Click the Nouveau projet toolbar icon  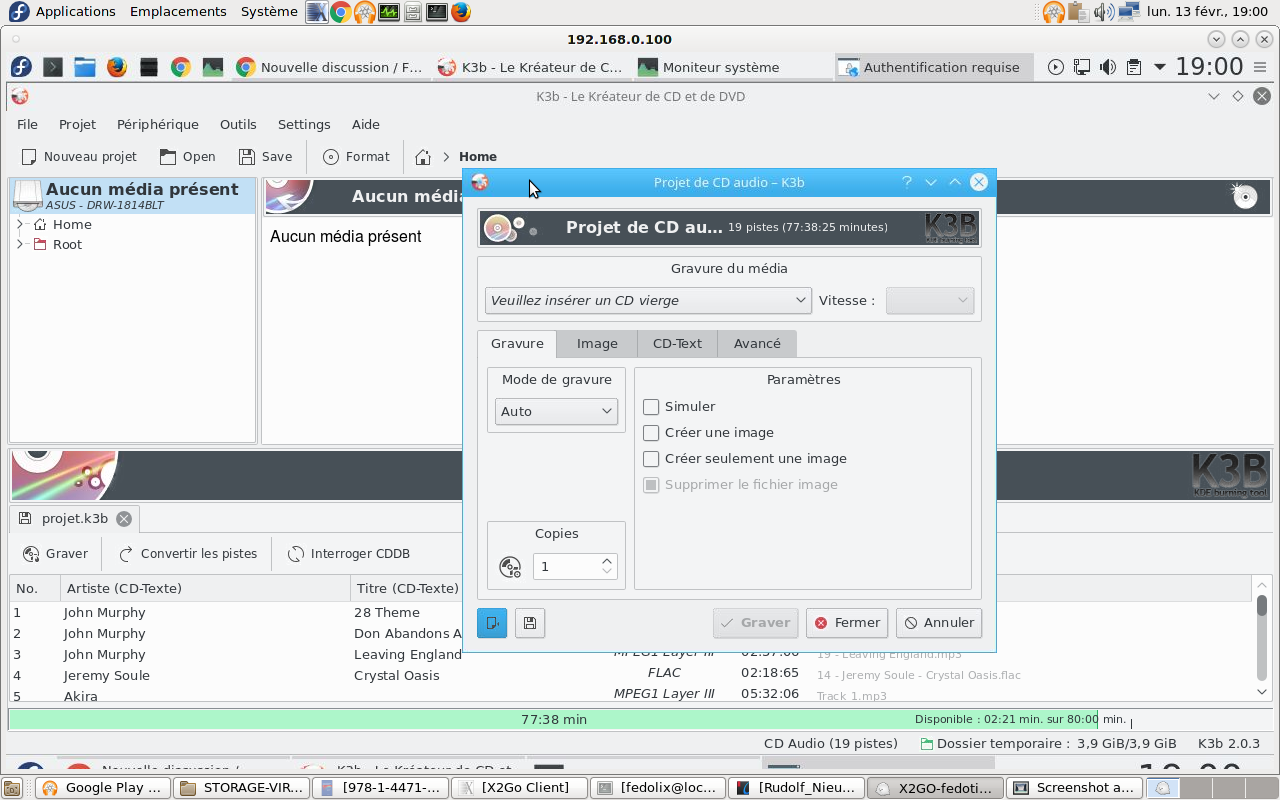click(29, 157)
